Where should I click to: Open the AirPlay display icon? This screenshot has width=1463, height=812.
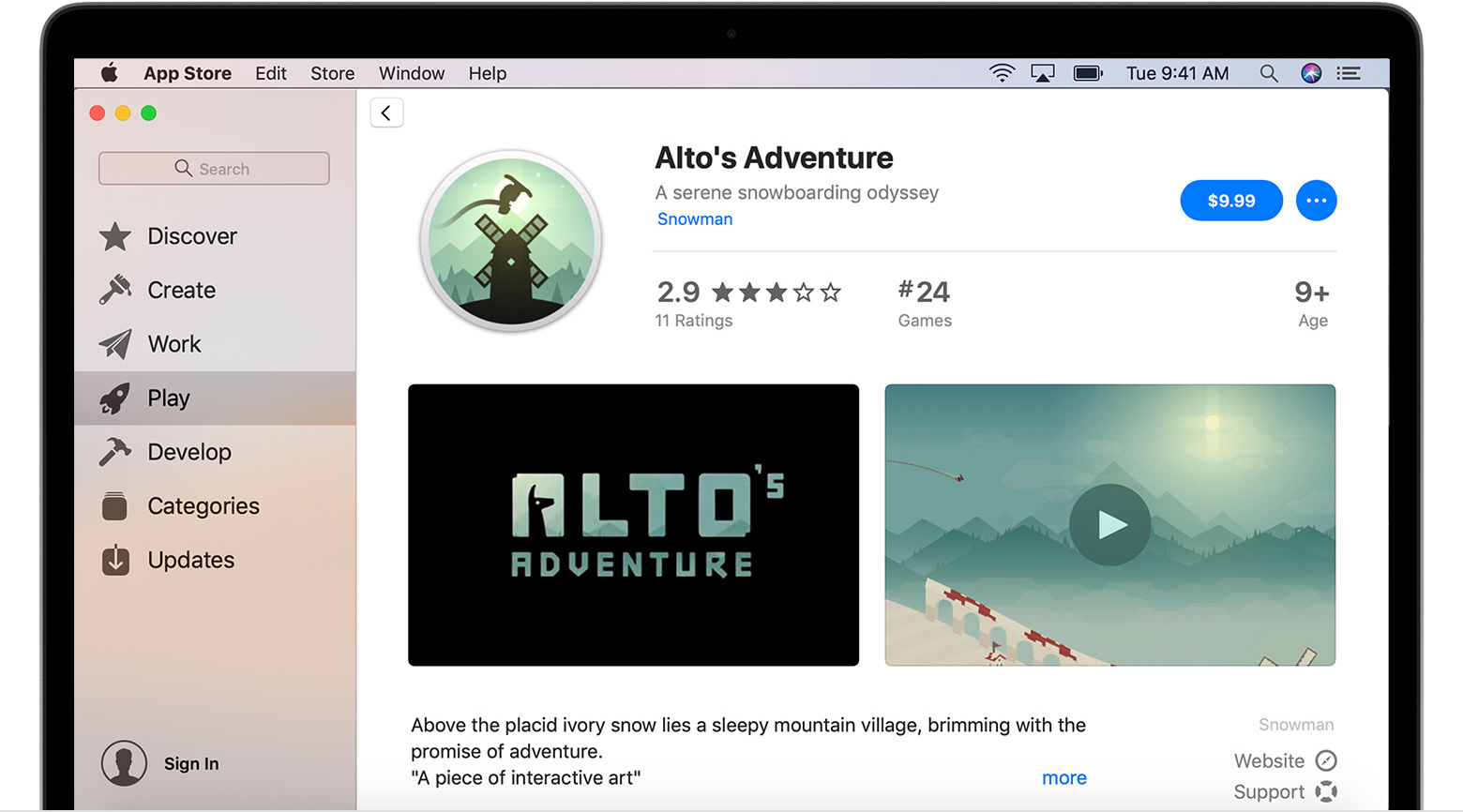[1043, 73]
